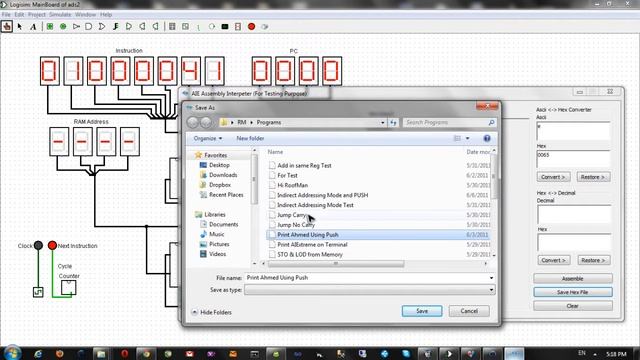Toggle the Clock pin in circuit
Image resolution: width=640 pixels, height=360 pixels.
coord(38,245)
